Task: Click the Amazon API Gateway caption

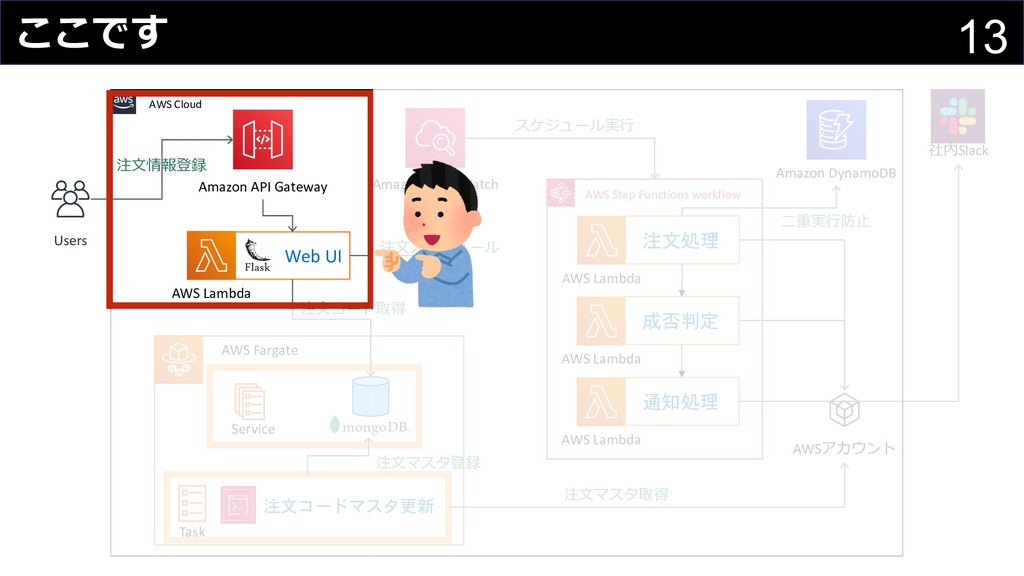Action: click(263, 187)
